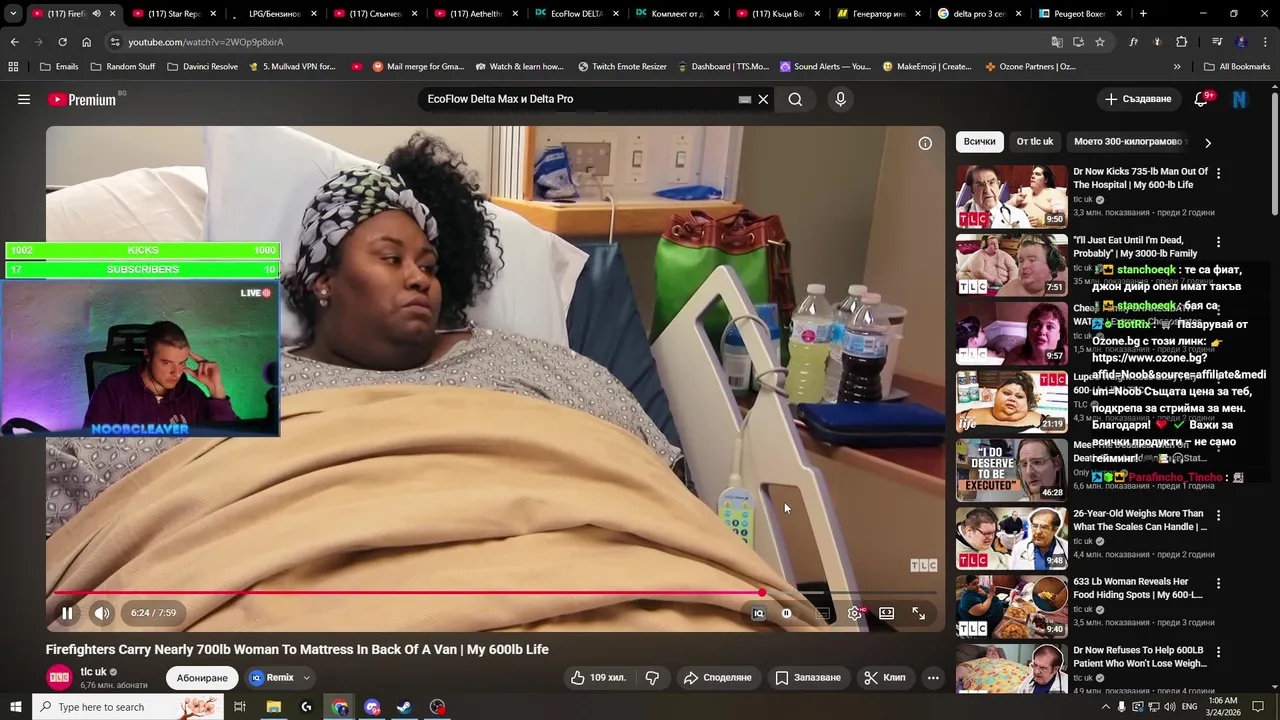Viewport: 1280px width, 720px height.
Task: Enter fullscreen mode
Action: coord(918,613)
